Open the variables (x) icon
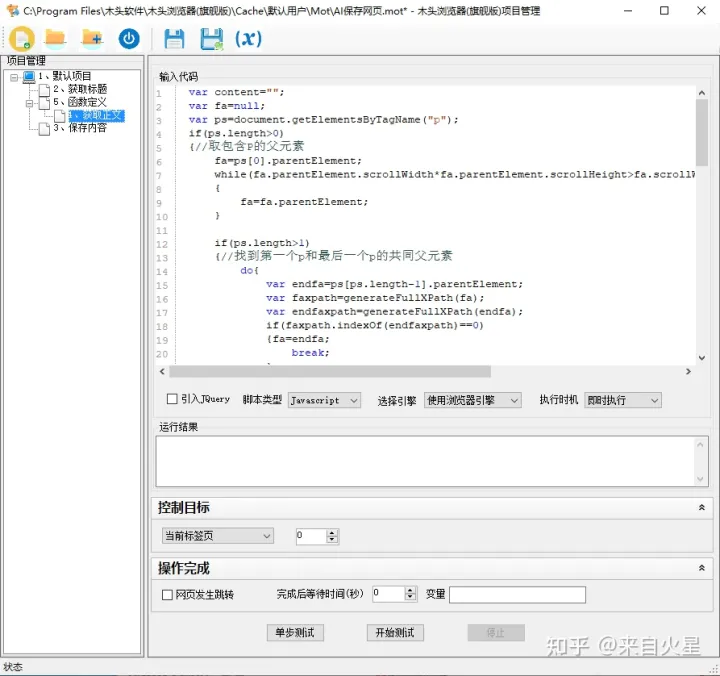Viewport: 720px width, 676px height. pyautogui.click(x=248, y=39)
